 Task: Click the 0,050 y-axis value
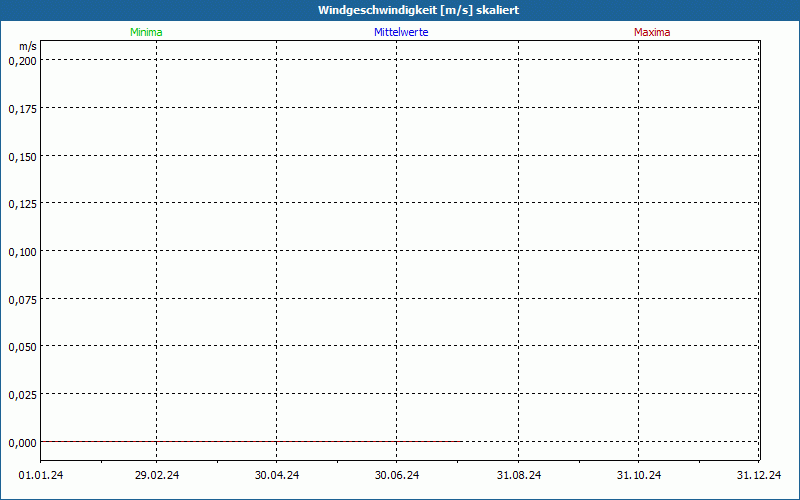click(22, 347)
